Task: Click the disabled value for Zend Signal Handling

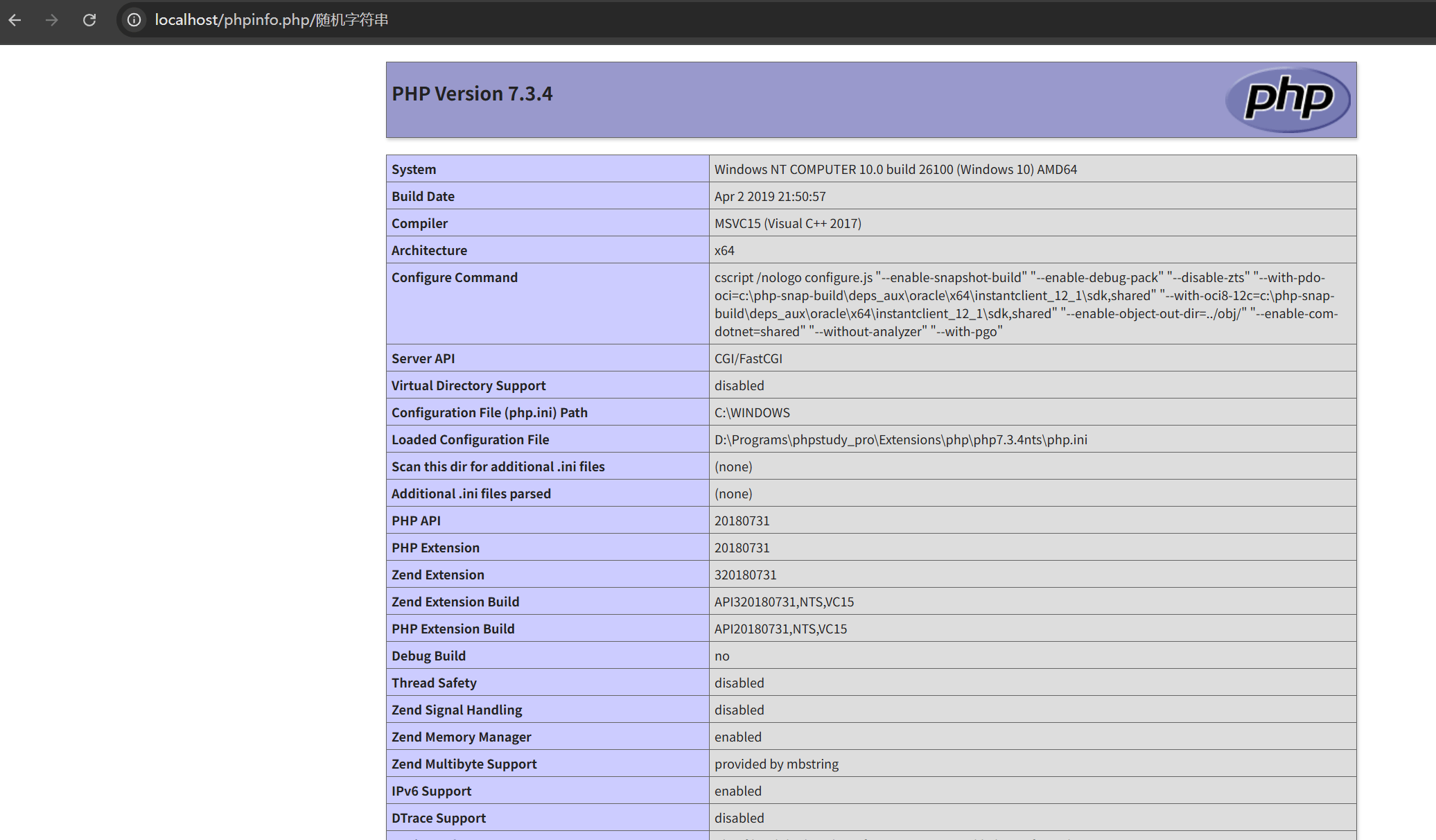Action: [x=739, y=710]
